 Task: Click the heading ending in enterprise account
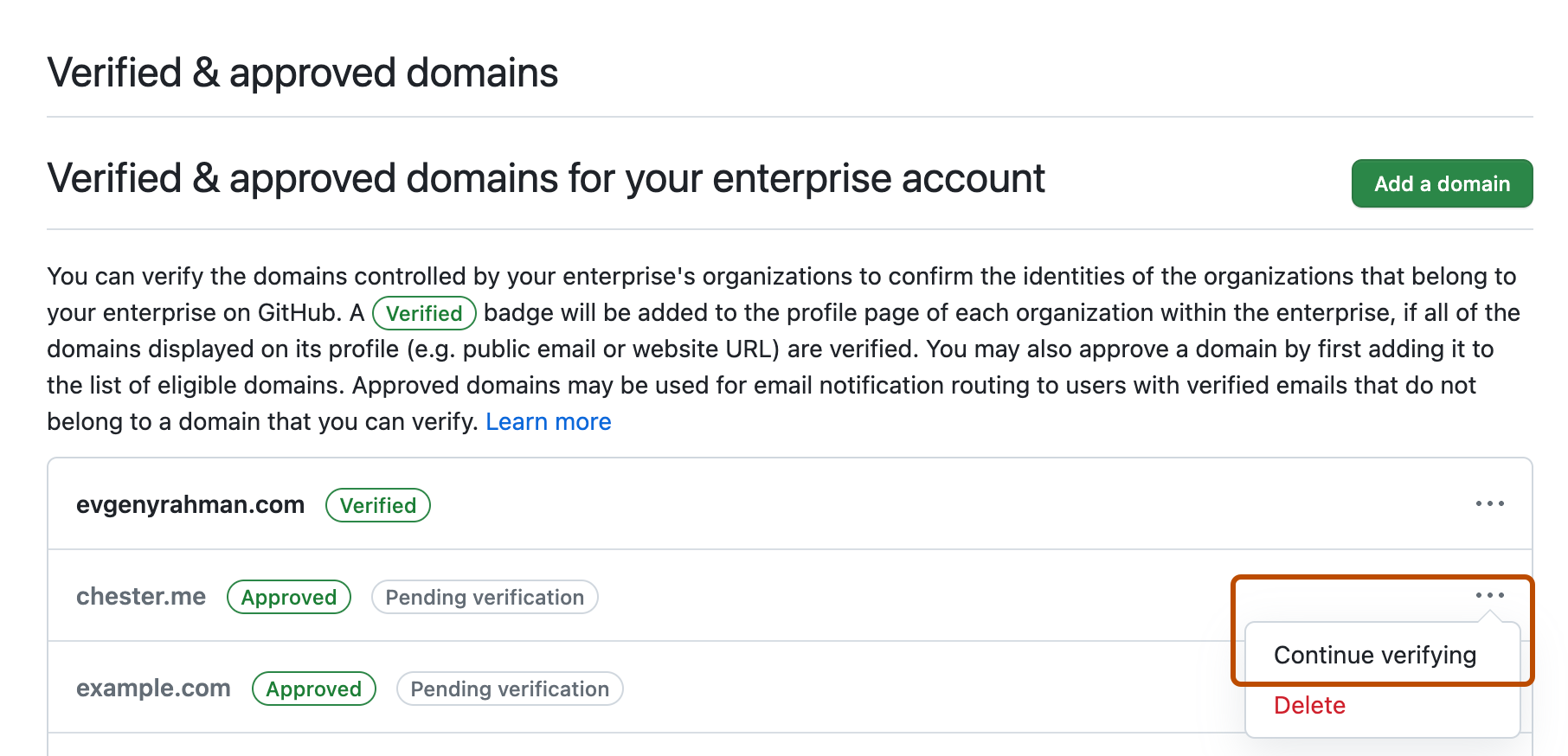click(546, 179)
